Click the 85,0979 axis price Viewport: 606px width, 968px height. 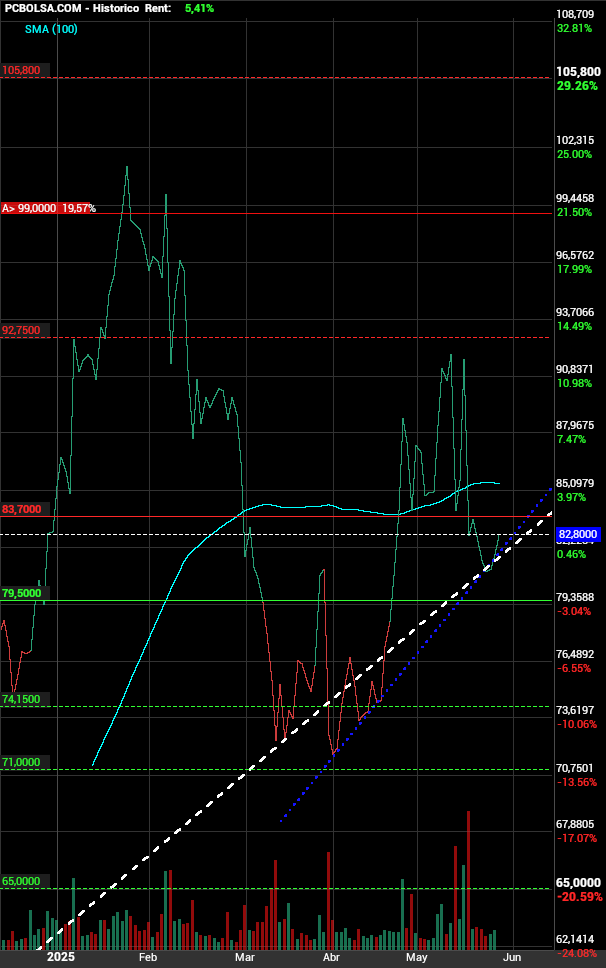click(575, 483)
